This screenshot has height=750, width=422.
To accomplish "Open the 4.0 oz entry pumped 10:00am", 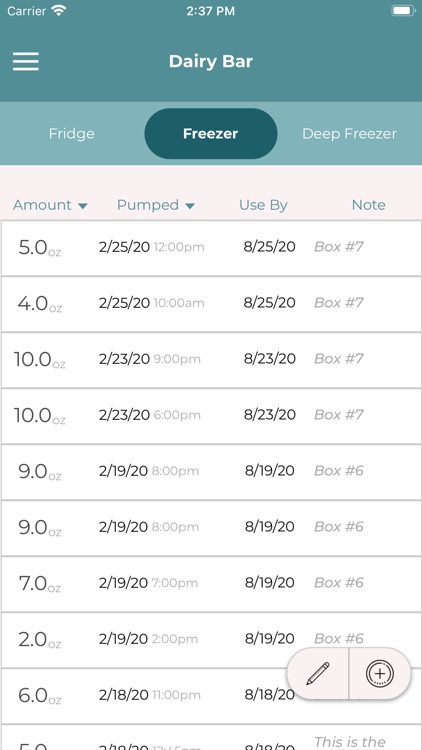I will click(211, 304).
